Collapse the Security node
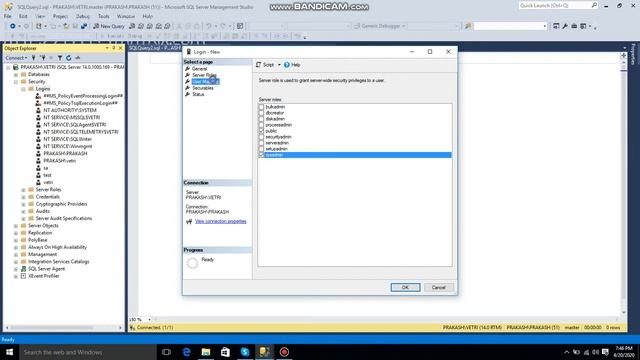The height and width of the screenshot is (360, 640). pyautogui.click(x=16, y=82)
